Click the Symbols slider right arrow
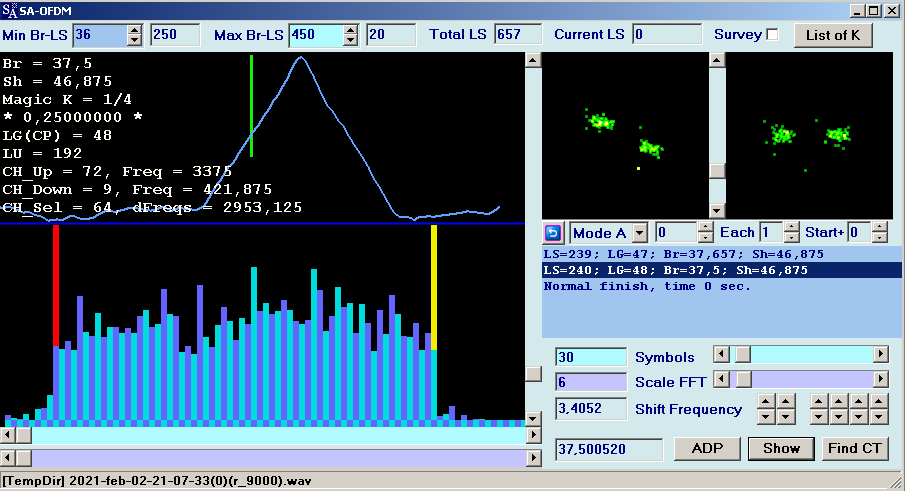905x491 pixels. (880, 354)
